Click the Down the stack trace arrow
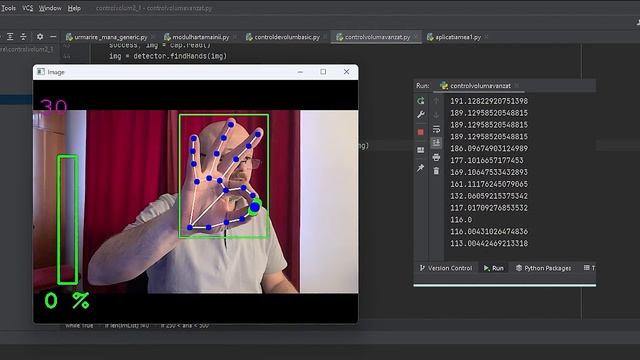 [x=436, y=115]
